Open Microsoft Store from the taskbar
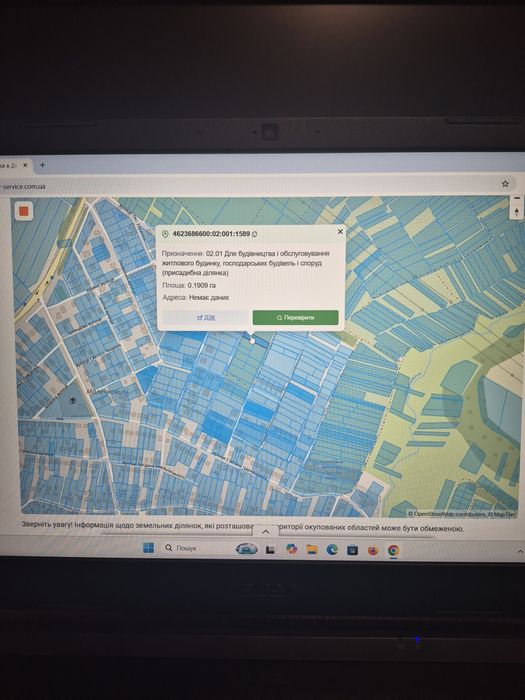The height and width of the screenshot is (700, 525). pos(352,550)
